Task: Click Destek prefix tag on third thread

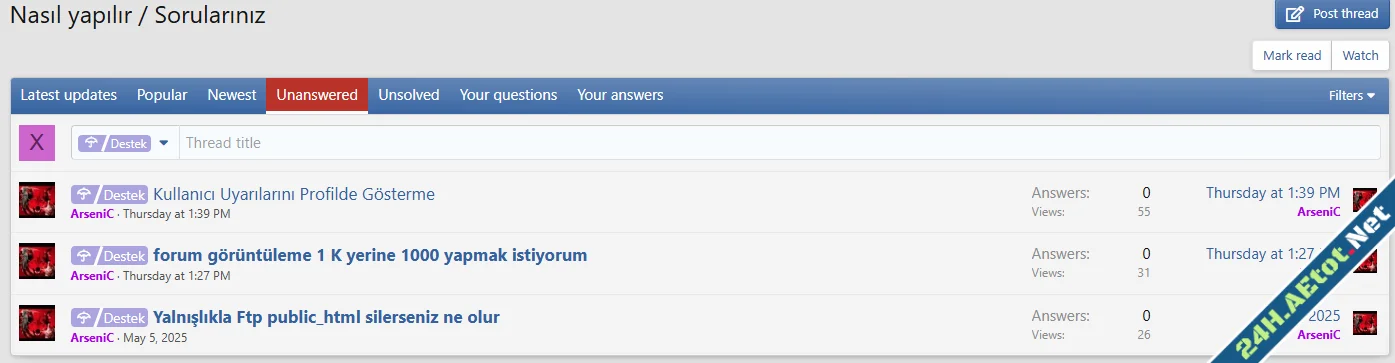Action: (x=109, y=317)
